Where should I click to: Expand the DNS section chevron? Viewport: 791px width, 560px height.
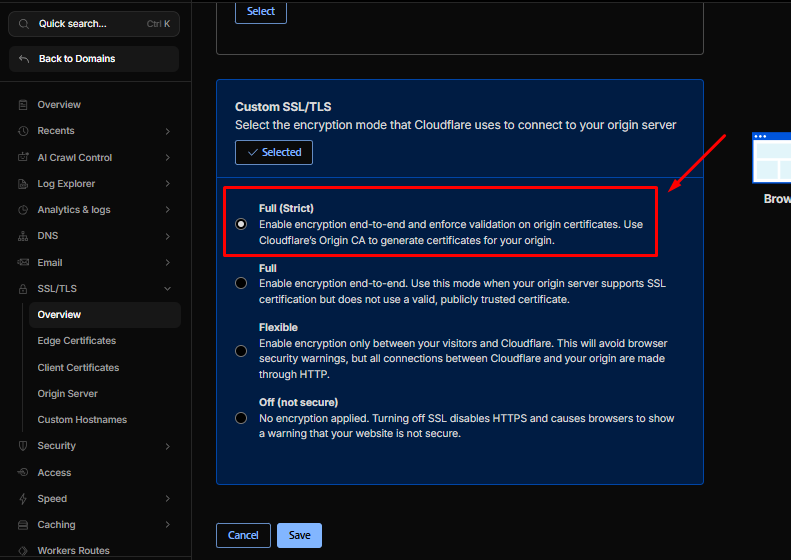[x=167, y=236]
